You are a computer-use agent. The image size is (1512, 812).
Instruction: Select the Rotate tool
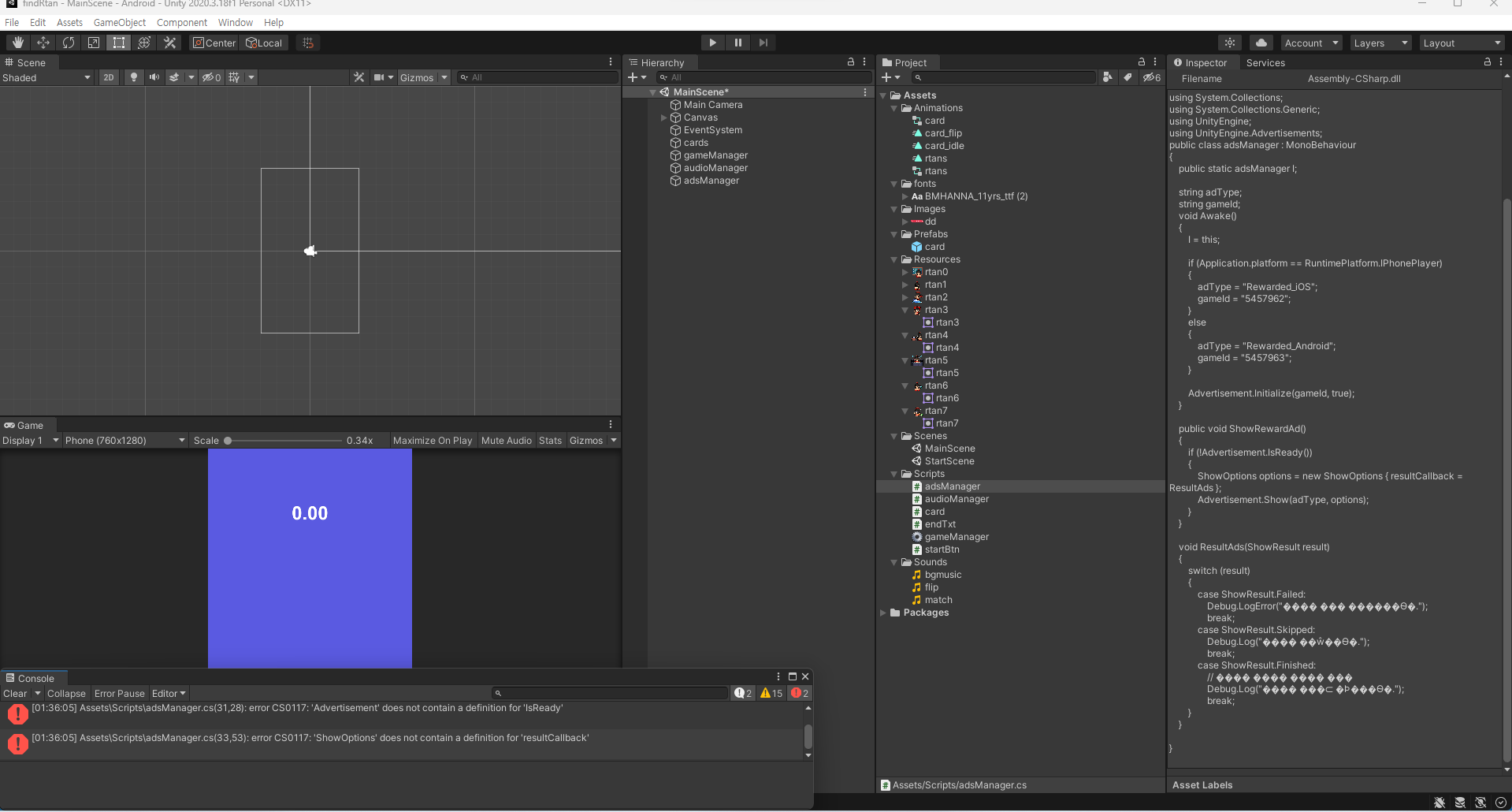point(69,43)
